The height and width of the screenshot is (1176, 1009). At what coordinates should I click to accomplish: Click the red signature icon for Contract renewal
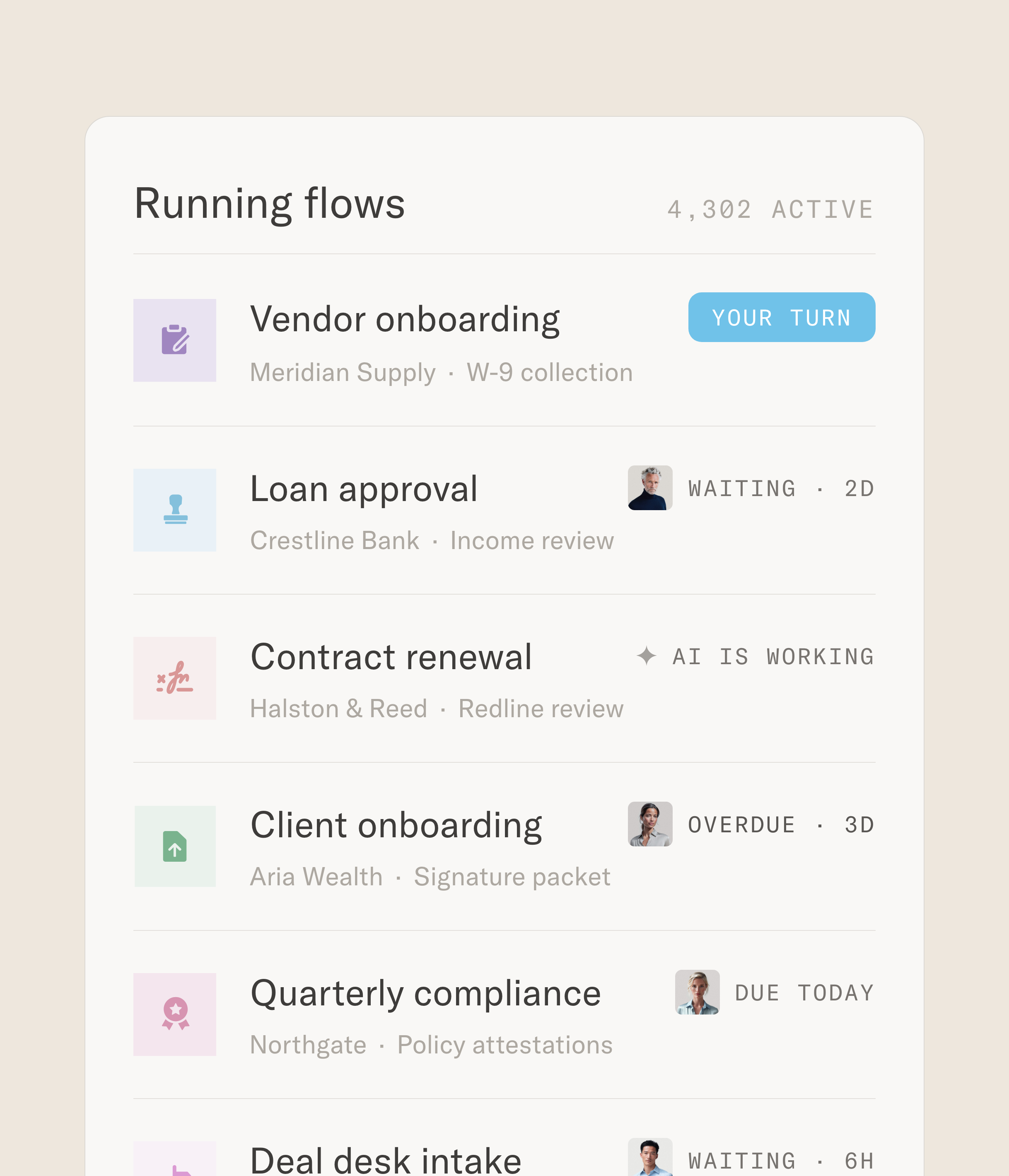(x=175, y=678)
